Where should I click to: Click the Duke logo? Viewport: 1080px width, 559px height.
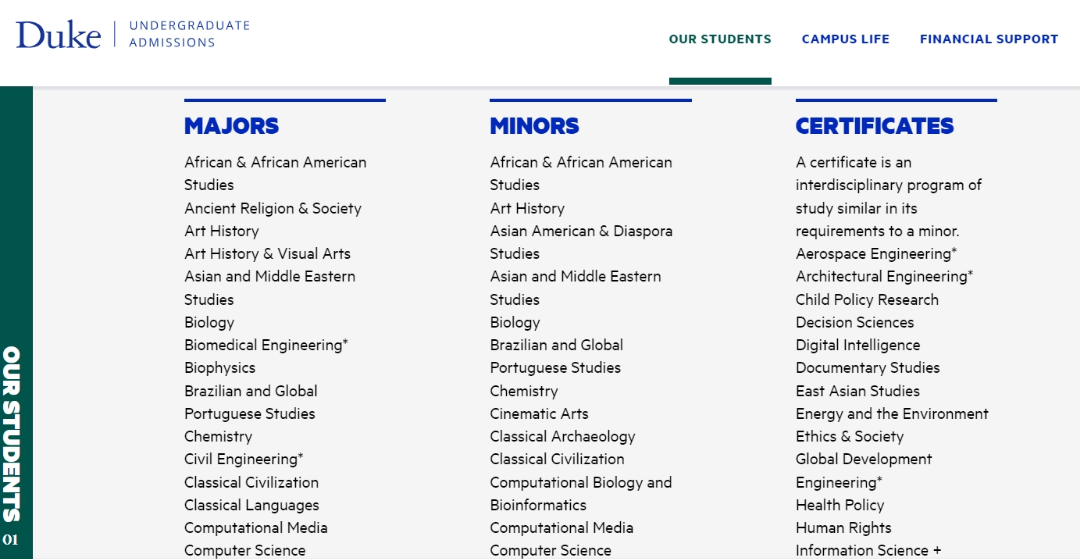point(59,34)
